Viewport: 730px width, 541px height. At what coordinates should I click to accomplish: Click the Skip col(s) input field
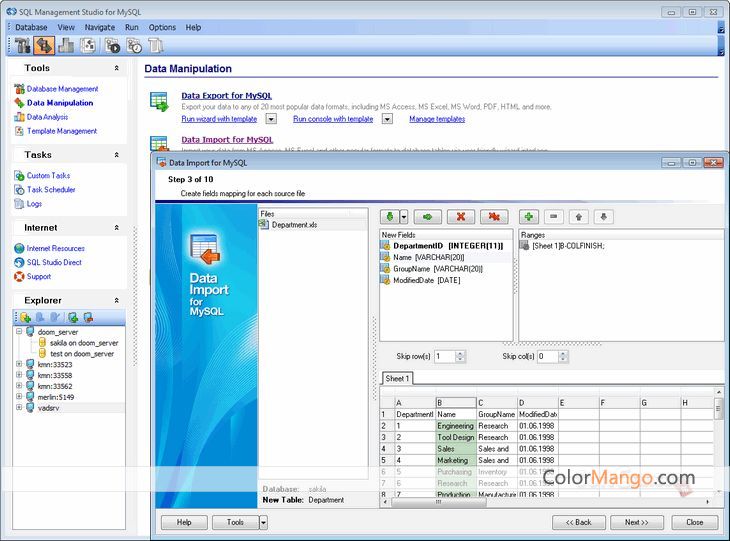click(548, 357)
